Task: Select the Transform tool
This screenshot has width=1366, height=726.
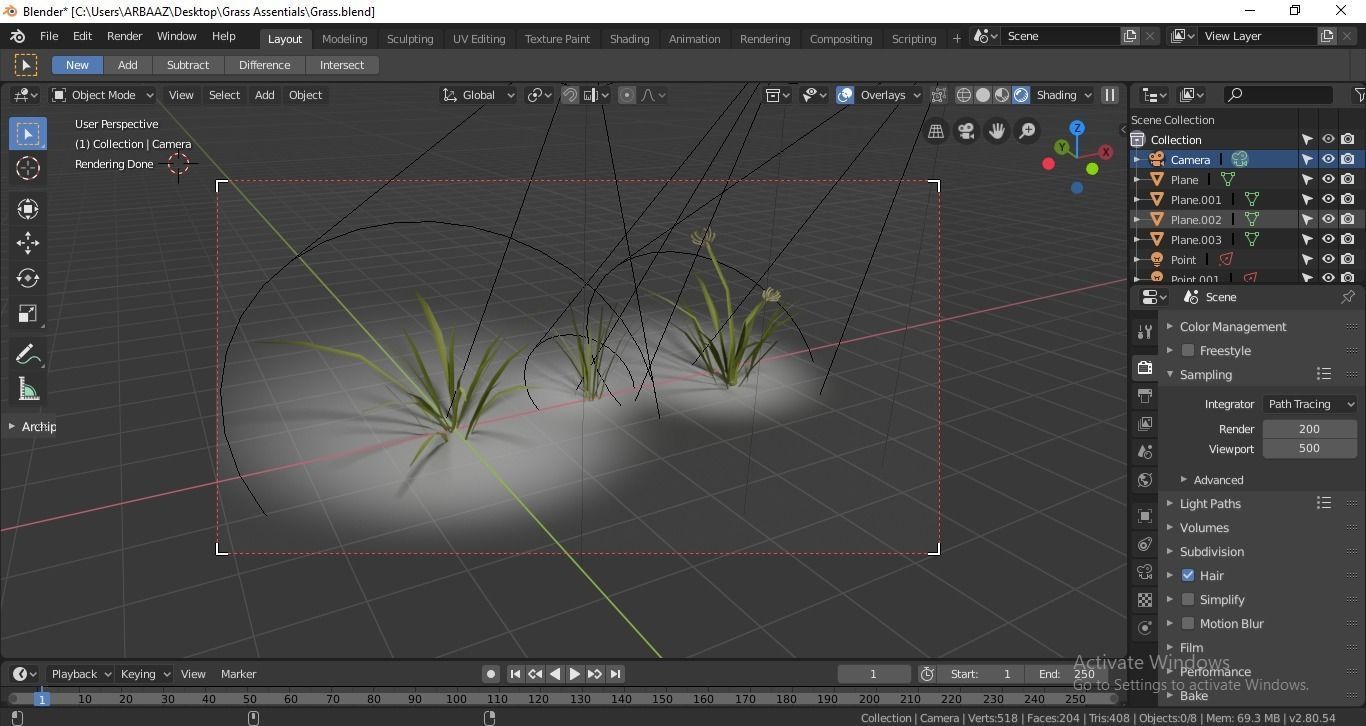Action: click(28, 208)
